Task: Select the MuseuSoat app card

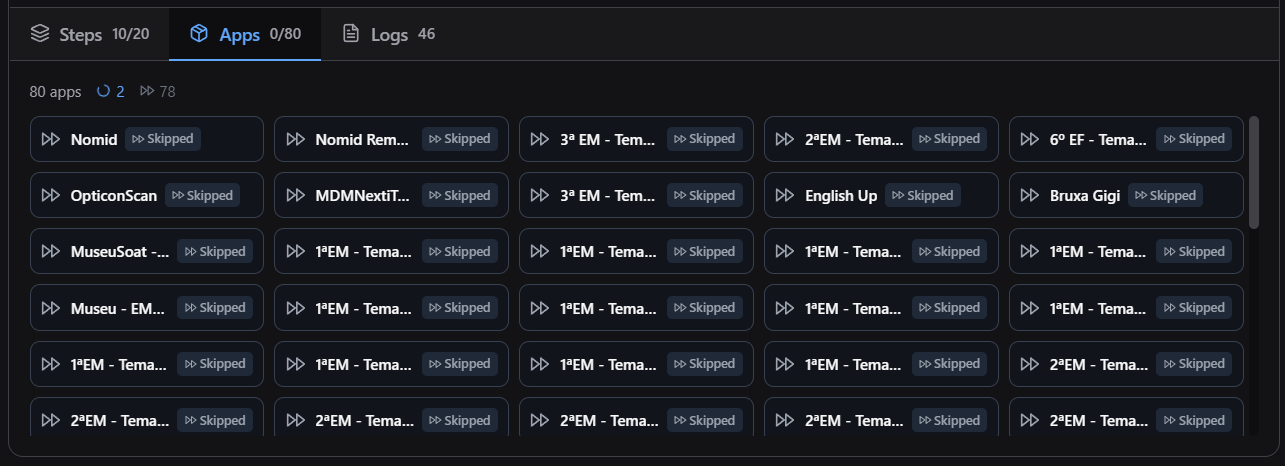Action: pyautogui.click(x=147, y=252)
